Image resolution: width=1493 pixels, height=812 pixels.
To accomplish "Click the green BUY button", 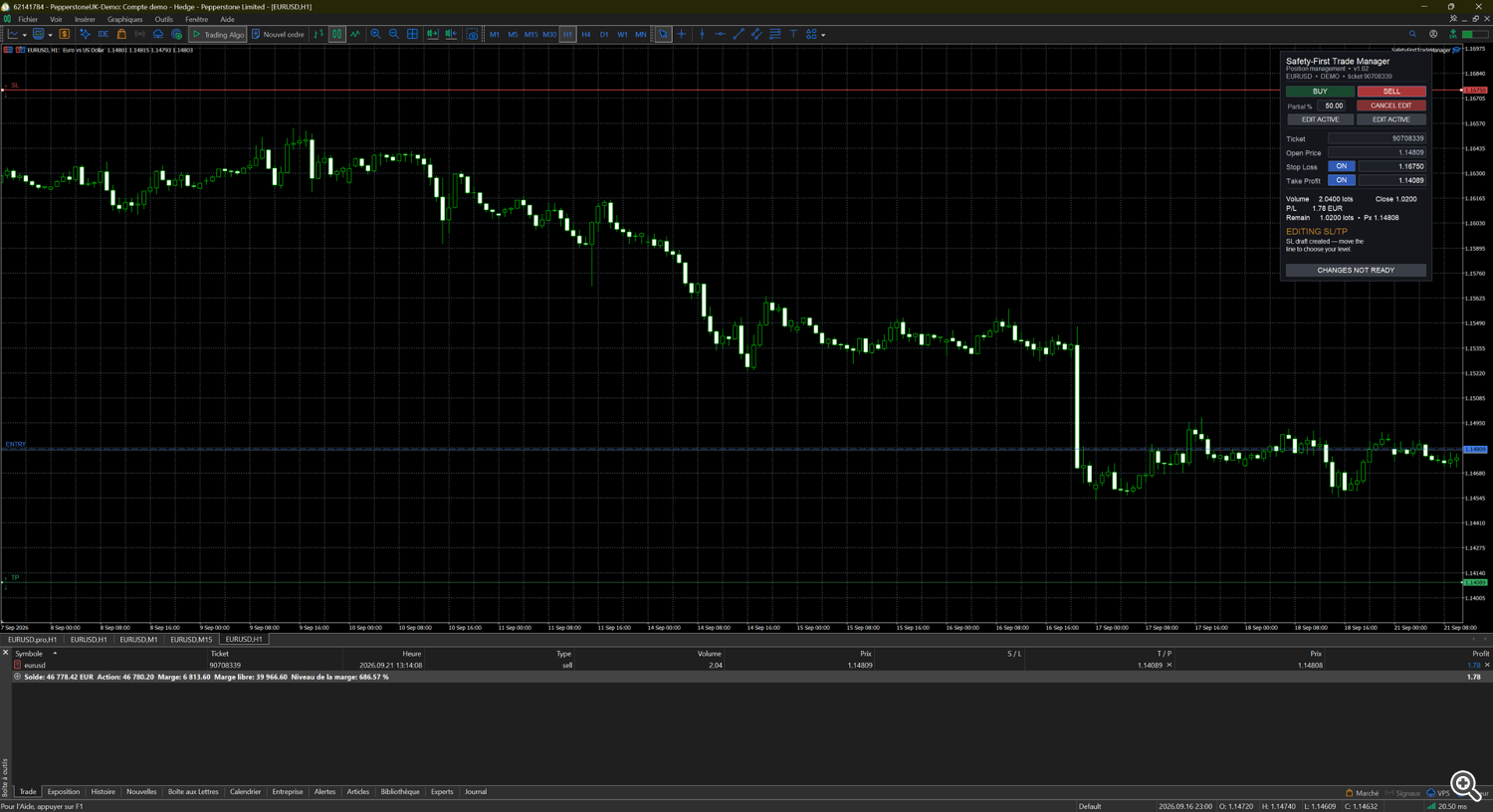I will click(1320, 92).
